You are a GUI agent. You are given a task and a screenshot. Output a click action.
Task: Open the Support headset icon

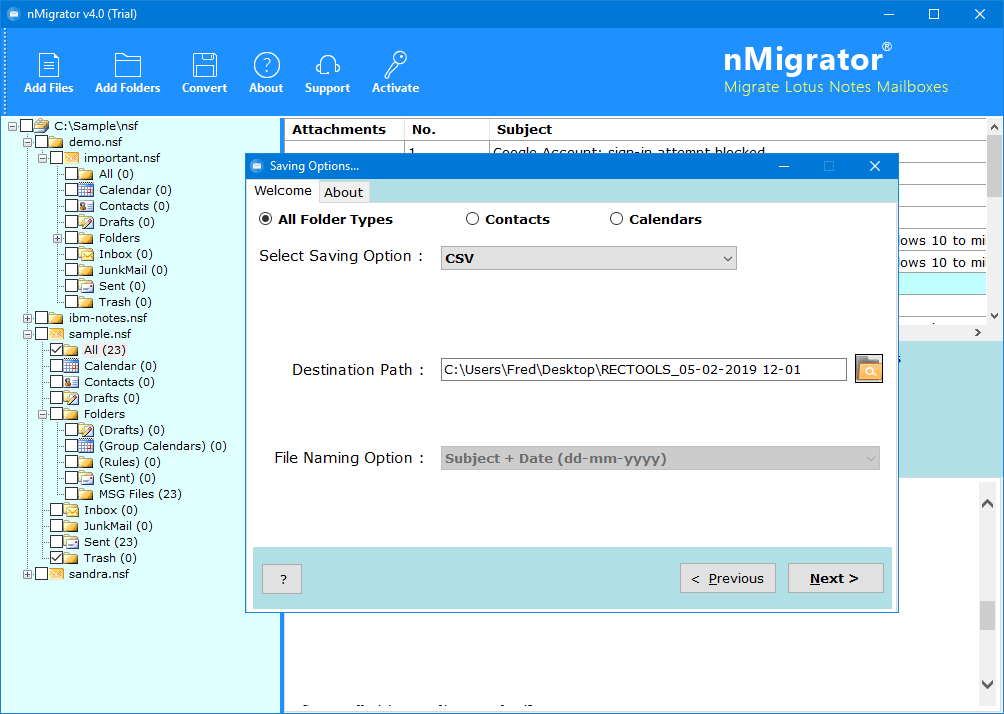pyautogui.click(x=327, y=65)
